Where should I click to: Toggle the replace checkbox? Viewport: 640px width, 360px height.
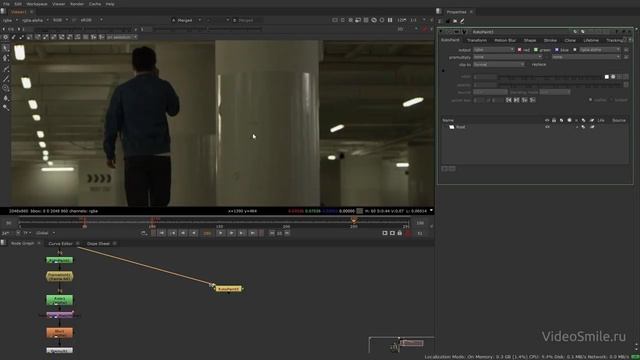539,64
